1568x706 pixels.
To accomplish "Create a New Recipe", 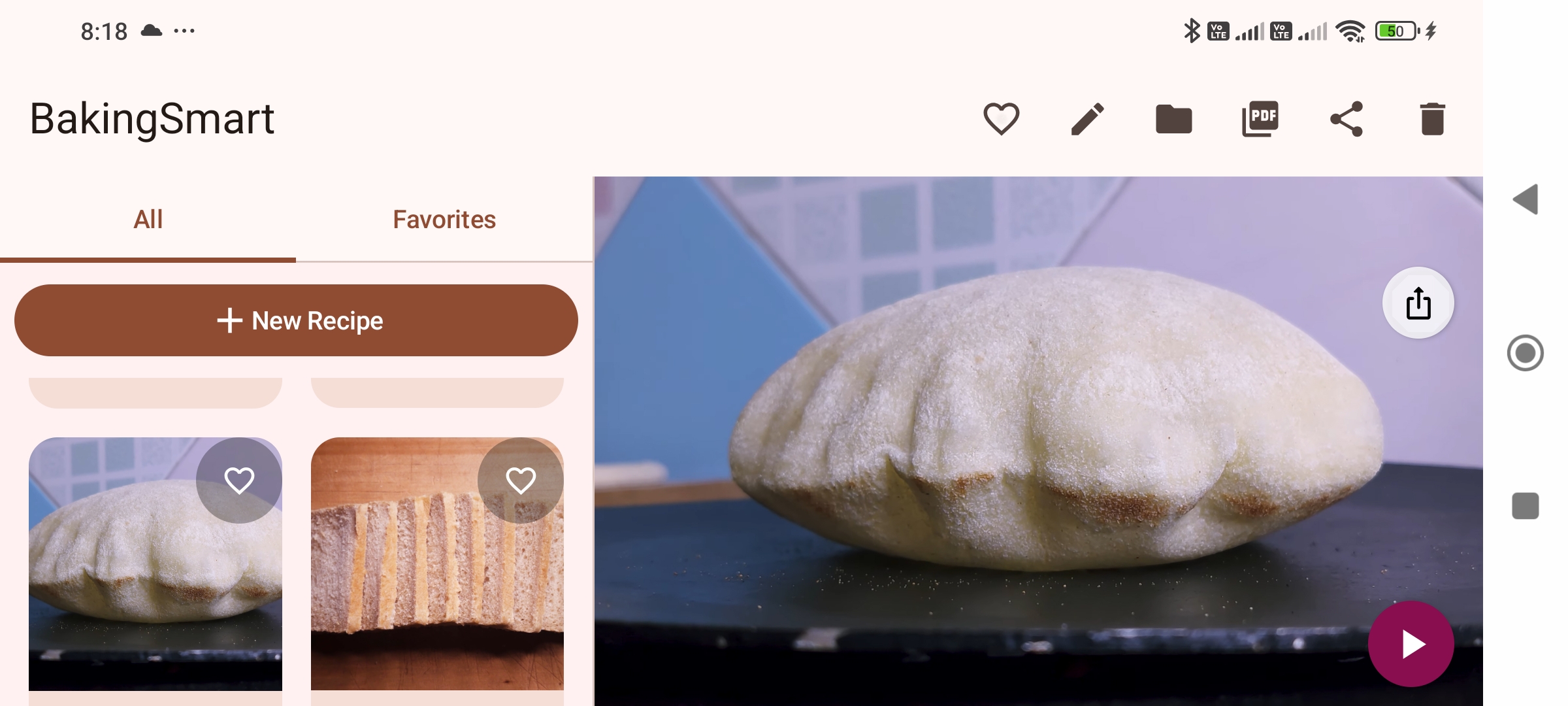I will [x=296, y=320].
